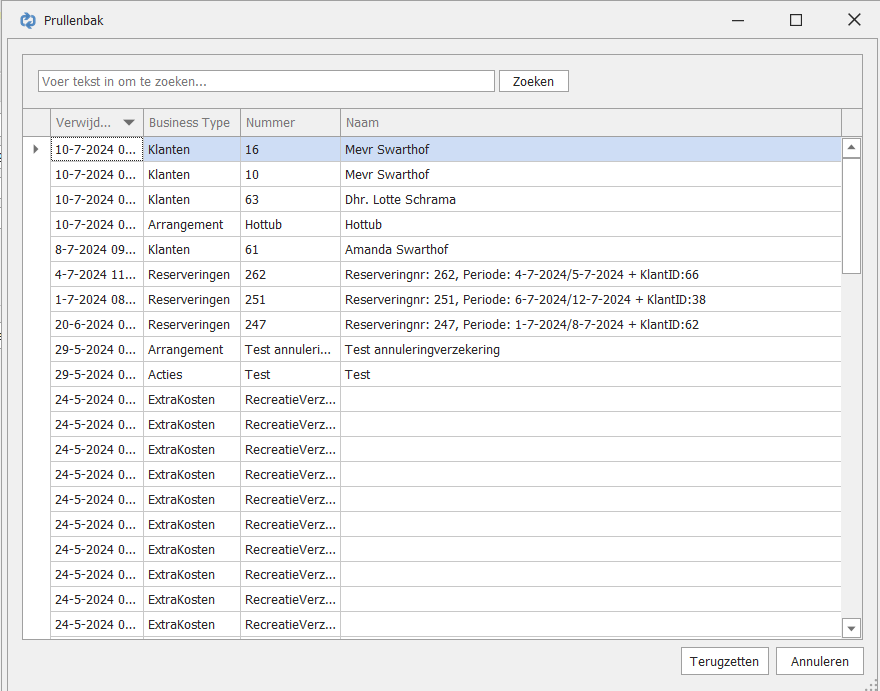Click the Prullenbak app icon in title bar
The width and height of the screenshot is (880, 691).
(x=28, y=21)
